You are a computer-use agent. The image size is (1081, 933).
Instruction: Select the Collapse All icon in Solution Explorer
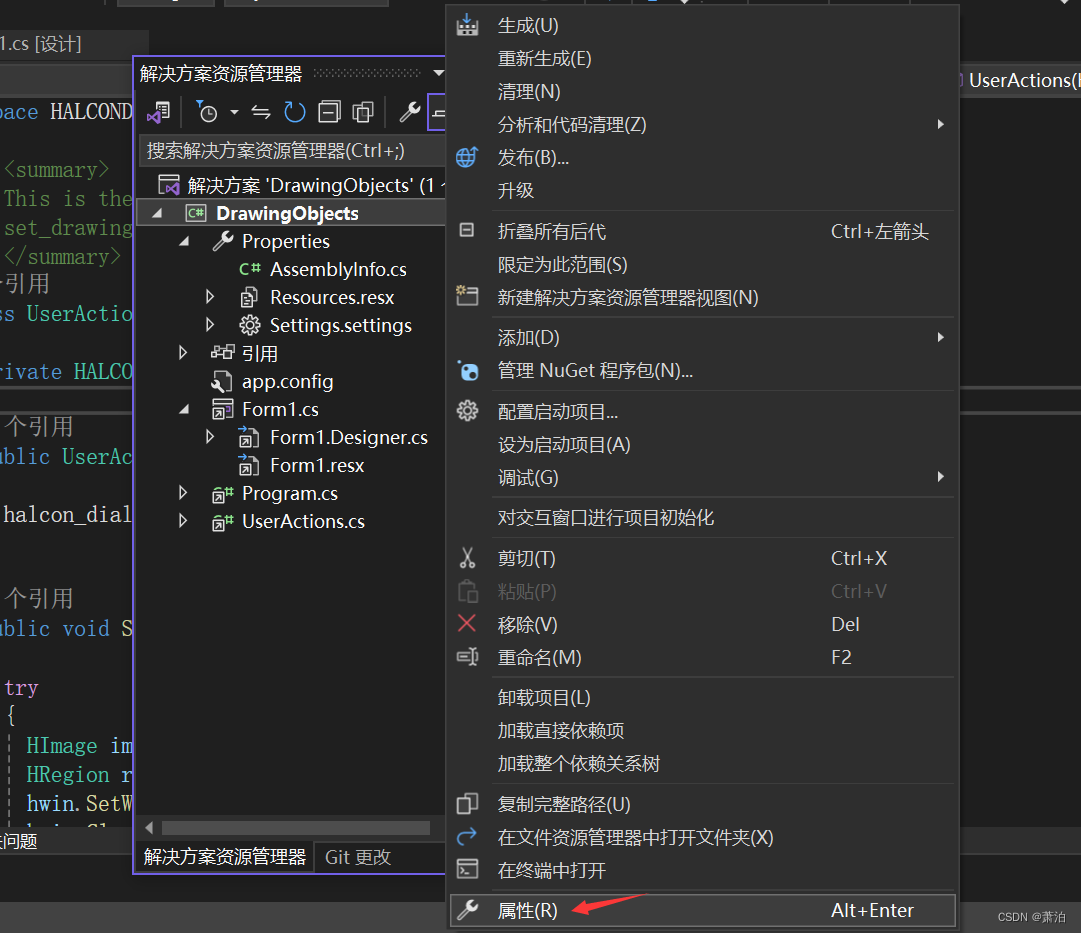329,112
